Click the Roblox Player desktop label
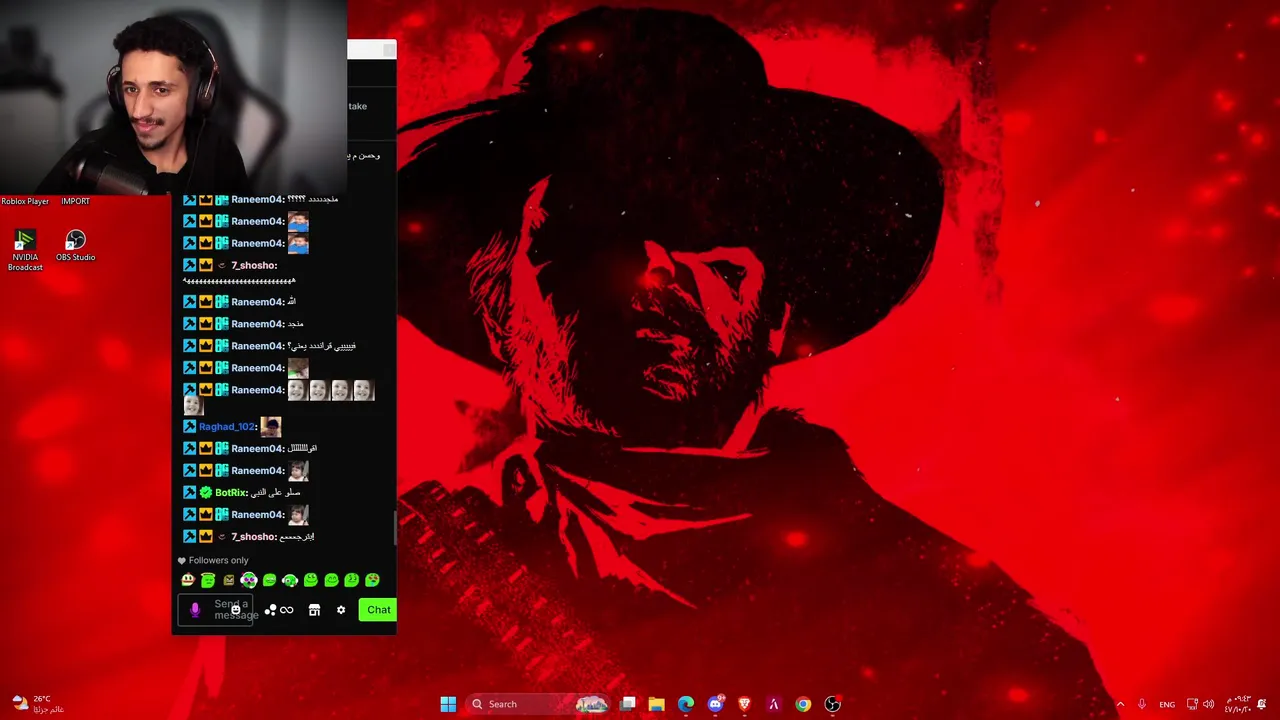Viewport: 1280px width, 720px height. (x=25, y=201)
